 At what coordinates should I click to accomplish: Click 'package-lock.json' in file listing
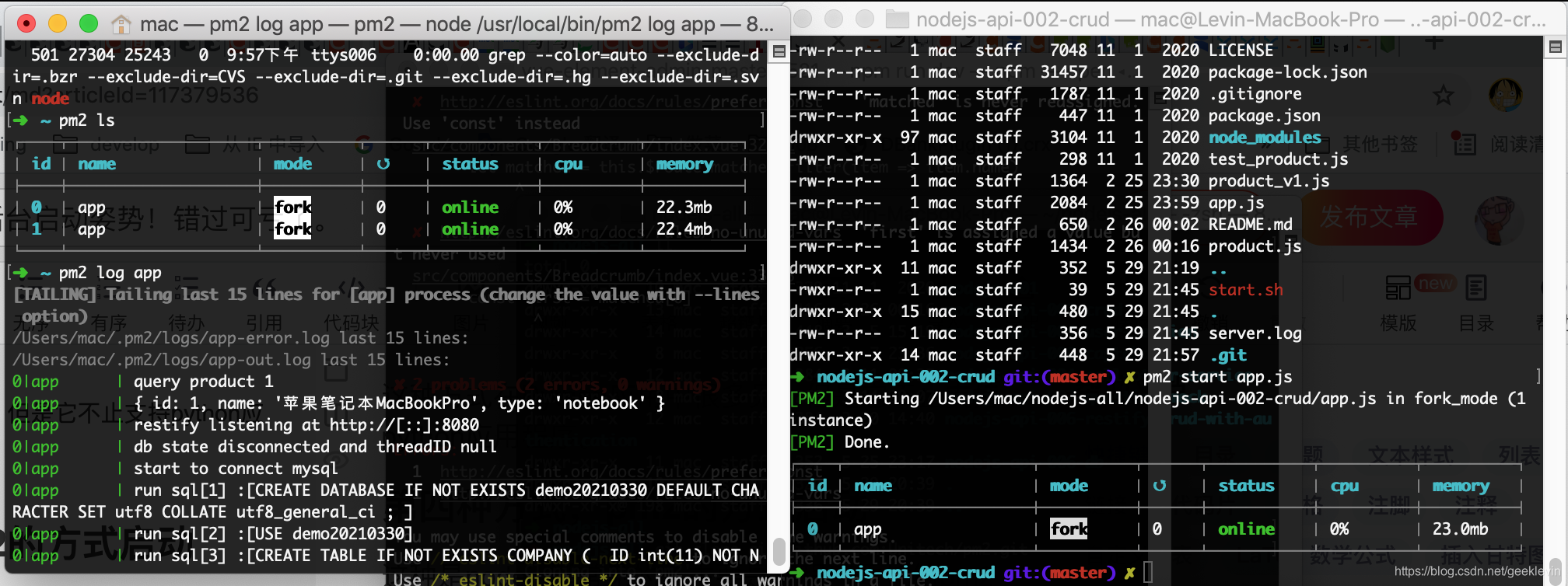tap(1287, 72)
